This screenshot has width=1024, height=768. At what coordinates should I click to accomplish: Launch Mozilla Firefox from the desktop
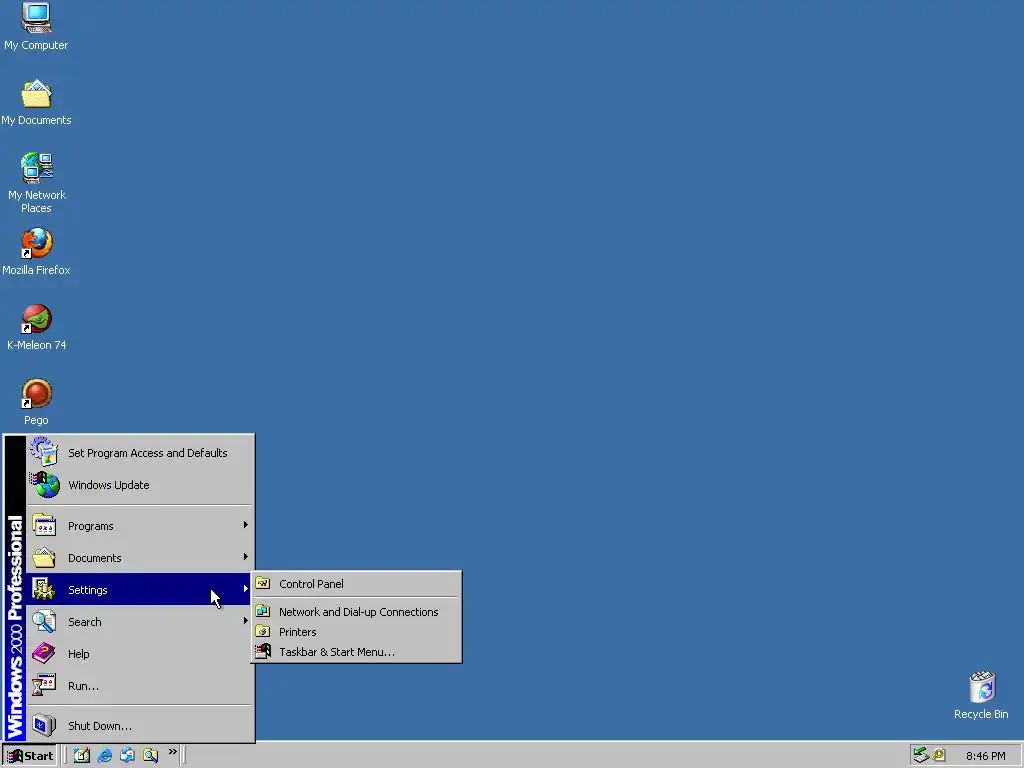point(36,251)
